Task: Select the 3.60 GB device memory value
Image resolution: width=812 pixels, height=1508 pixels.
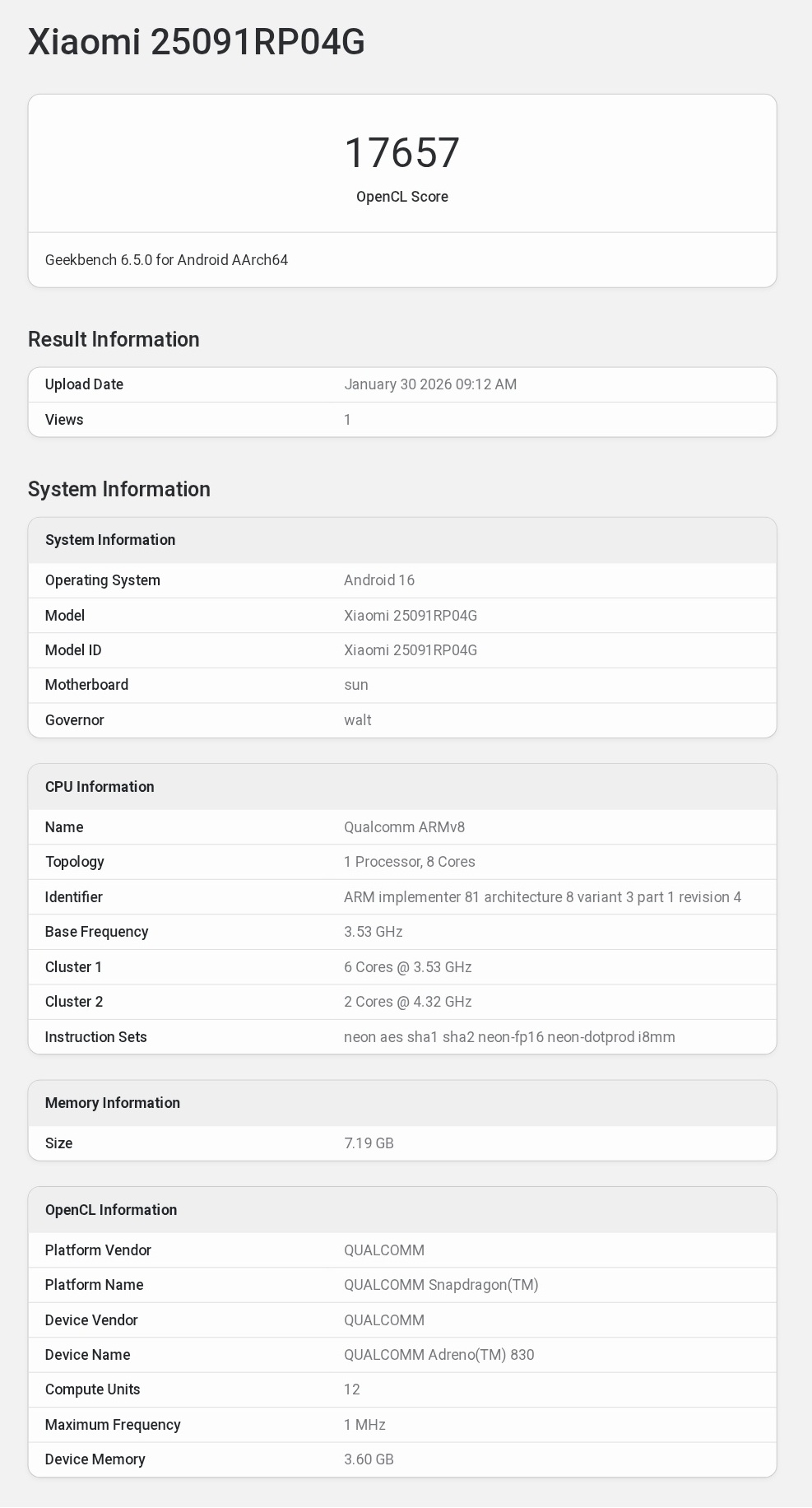Action: click(x=369, y=1459)
